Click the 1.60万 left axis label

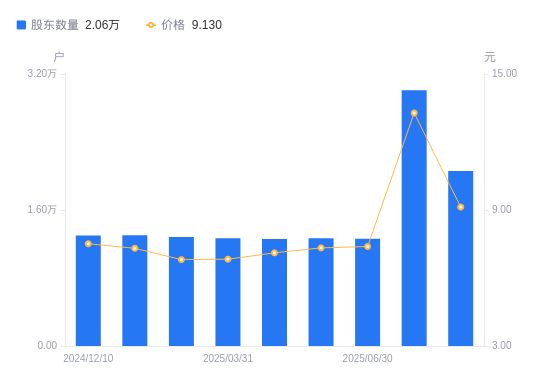pyautogui.click(x=42, y=209)
